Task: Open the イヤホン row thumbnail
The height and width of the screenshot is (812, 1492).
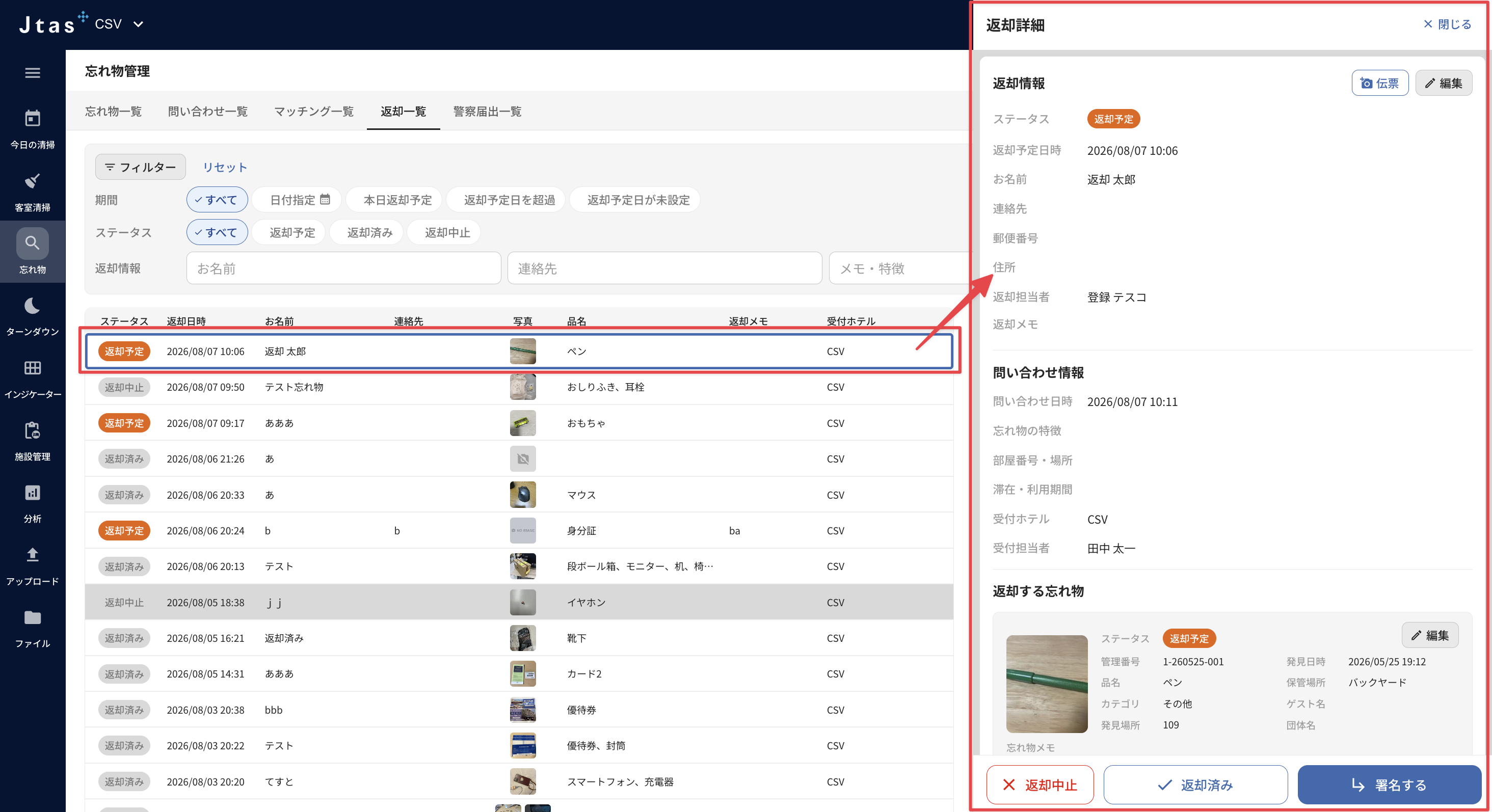Action: (x=522, y=602)
